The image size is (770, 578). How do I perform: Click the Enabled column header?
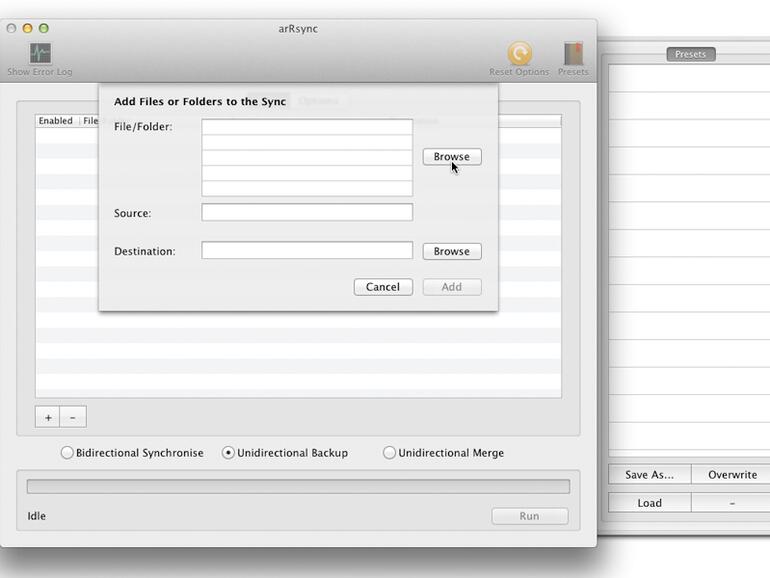(x=56, y=121)
